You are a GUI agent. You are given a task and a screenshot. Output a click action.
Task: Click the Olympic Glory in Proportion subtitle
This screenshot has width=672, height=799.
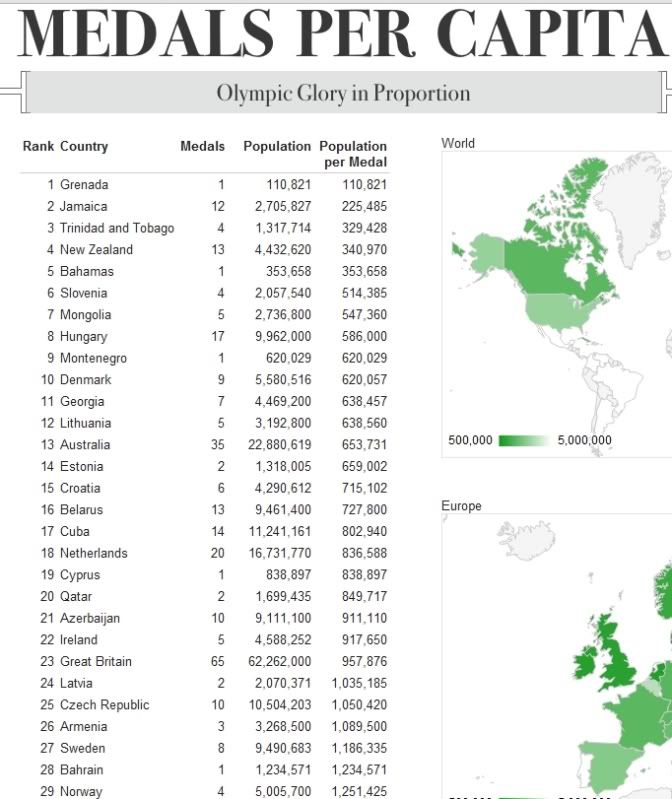[343, 94]
